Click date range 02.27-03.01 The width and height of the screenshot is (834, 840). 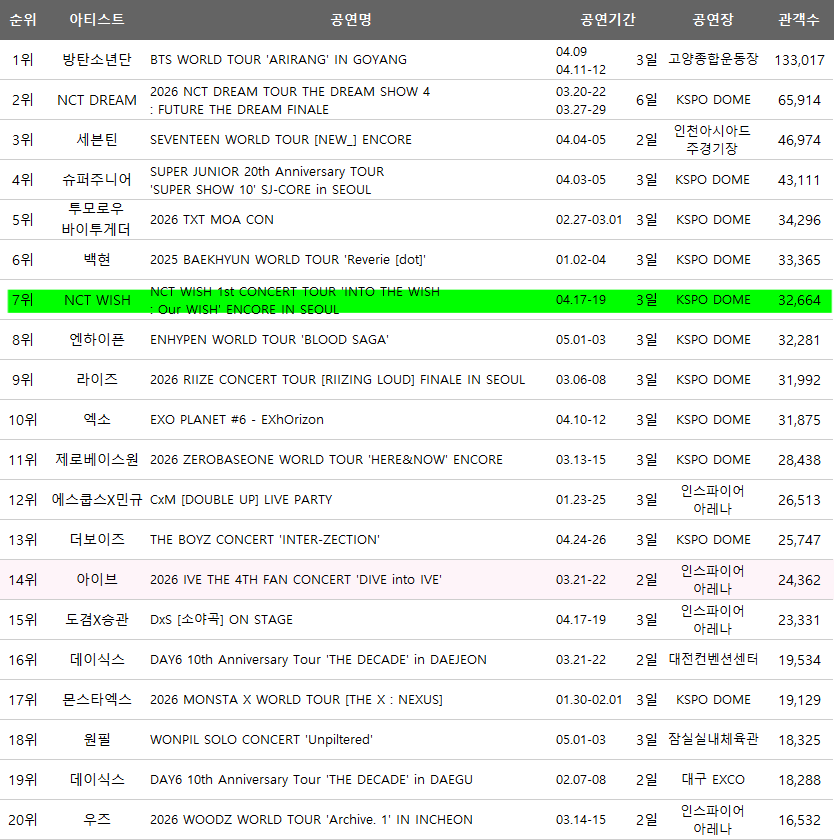point(589,220)
